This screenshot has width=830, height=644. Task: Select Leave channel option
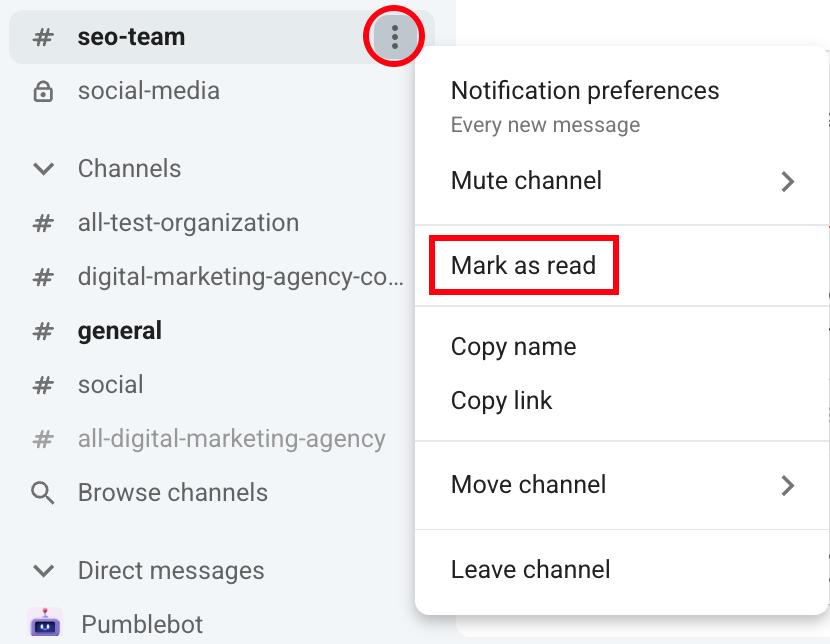coord(530,570)
